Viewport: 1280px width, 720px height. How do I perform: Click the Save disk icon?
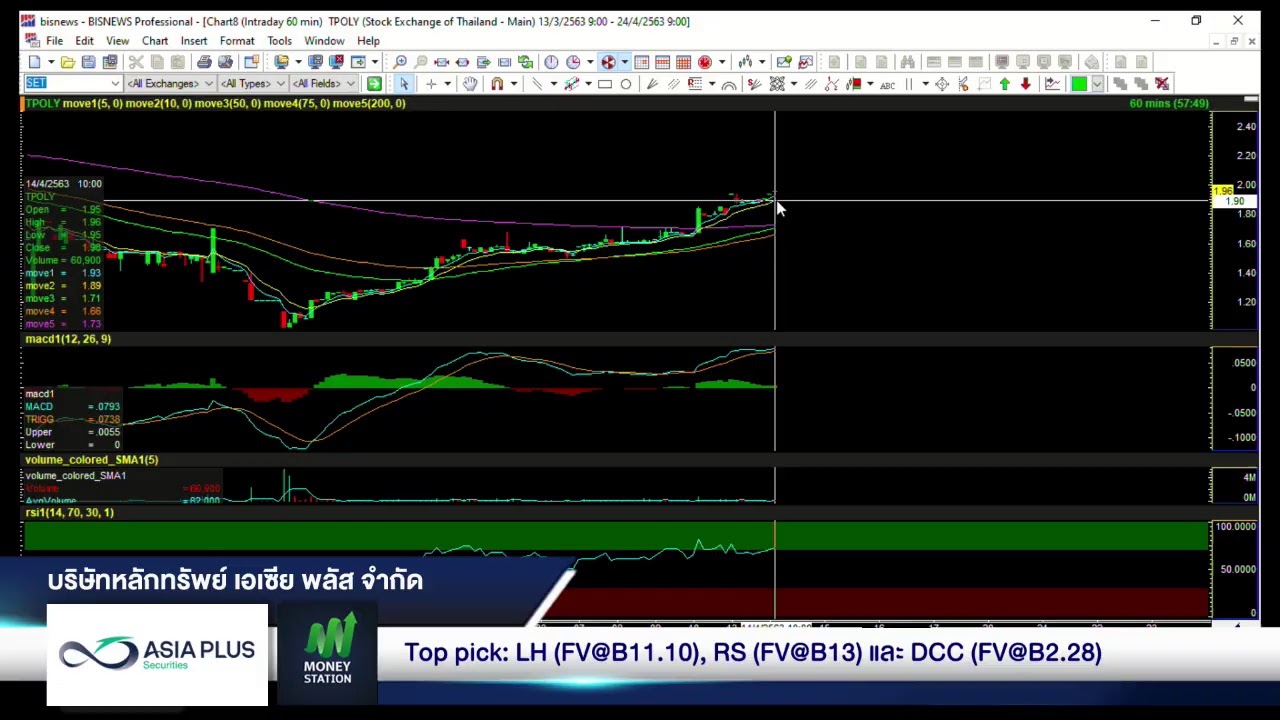pyautogui.click(x=88, y=62)
